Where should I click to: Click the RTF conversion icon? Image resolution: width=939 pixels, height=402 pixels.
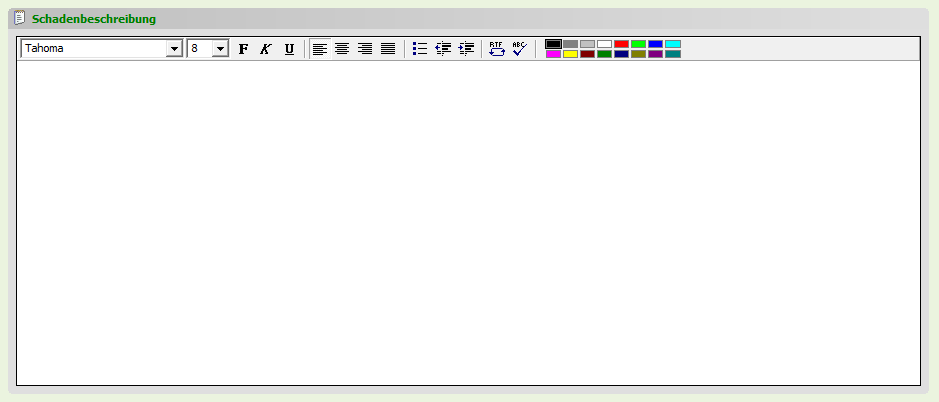pos(497,49)
